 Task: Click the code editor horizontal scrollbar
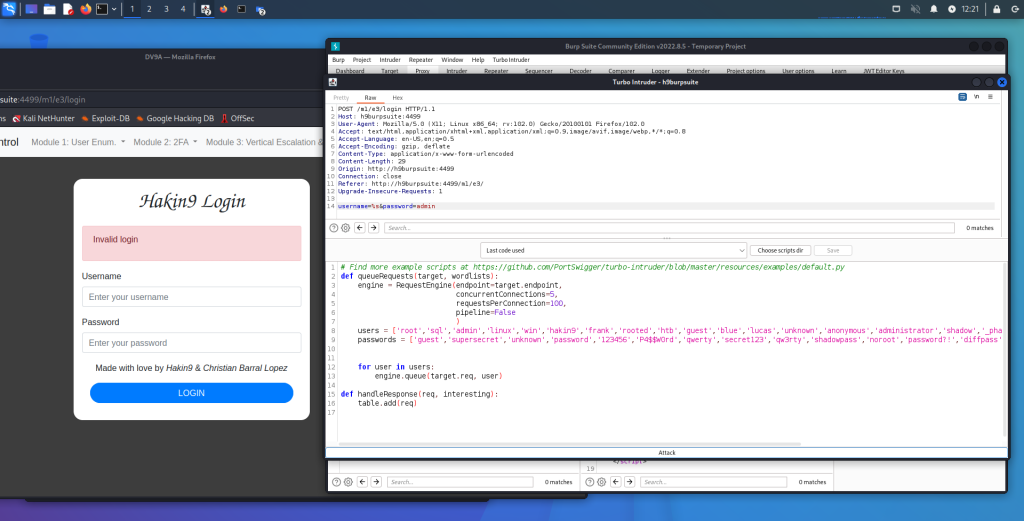click(569, 444)
